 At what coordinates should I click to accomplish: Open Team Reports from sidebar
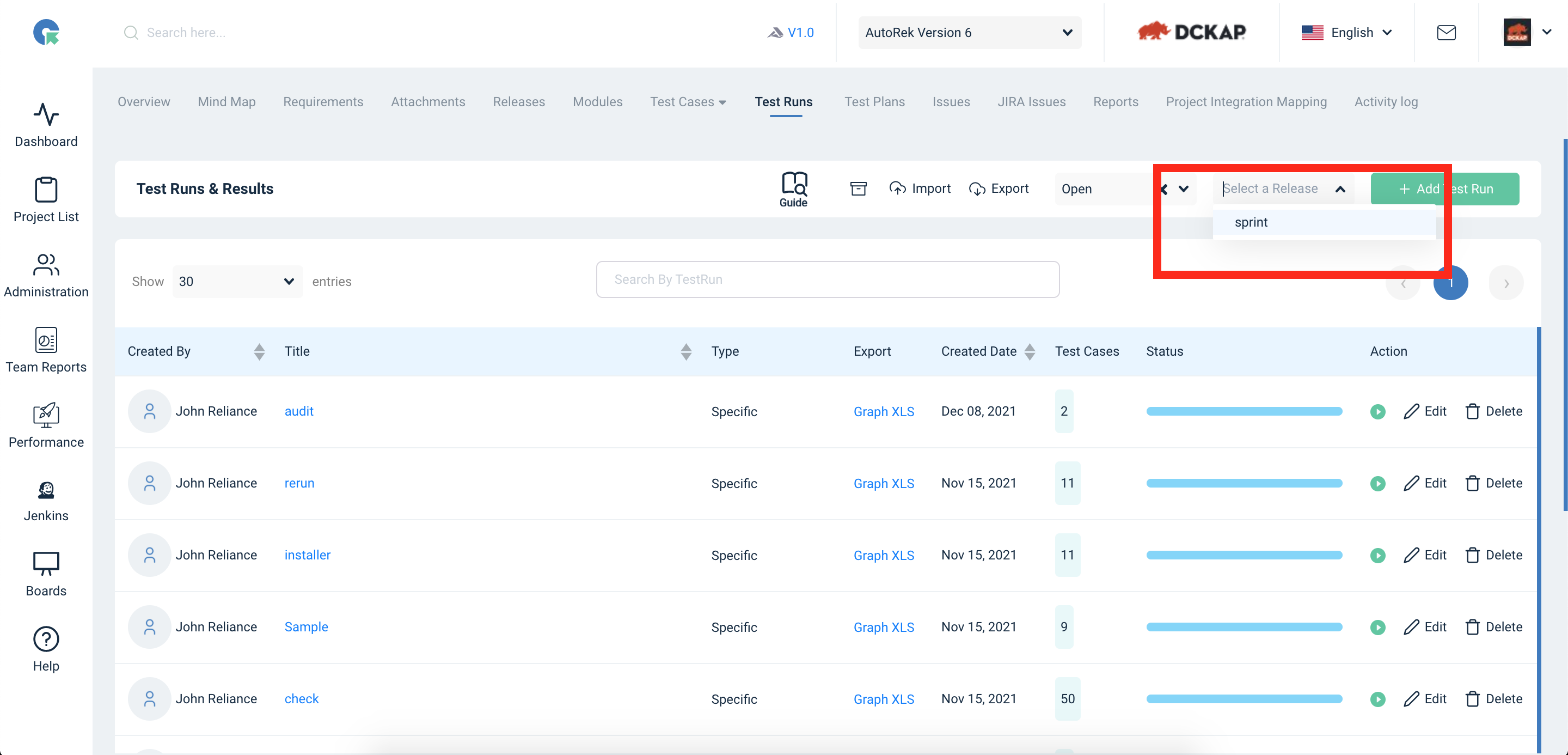[x=46, y=350]
